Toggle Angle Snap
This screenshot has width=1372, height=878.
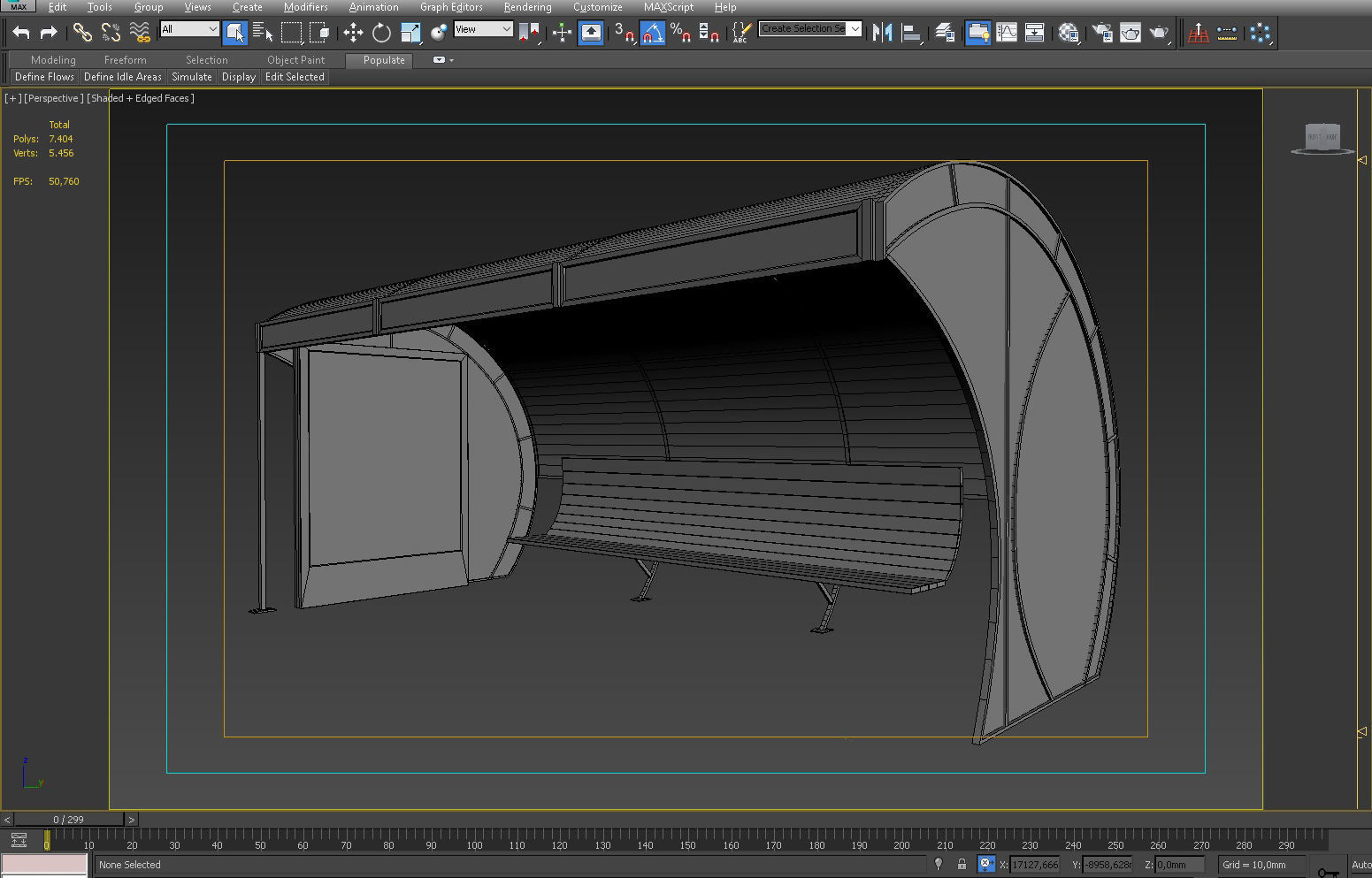click(653, 33)
